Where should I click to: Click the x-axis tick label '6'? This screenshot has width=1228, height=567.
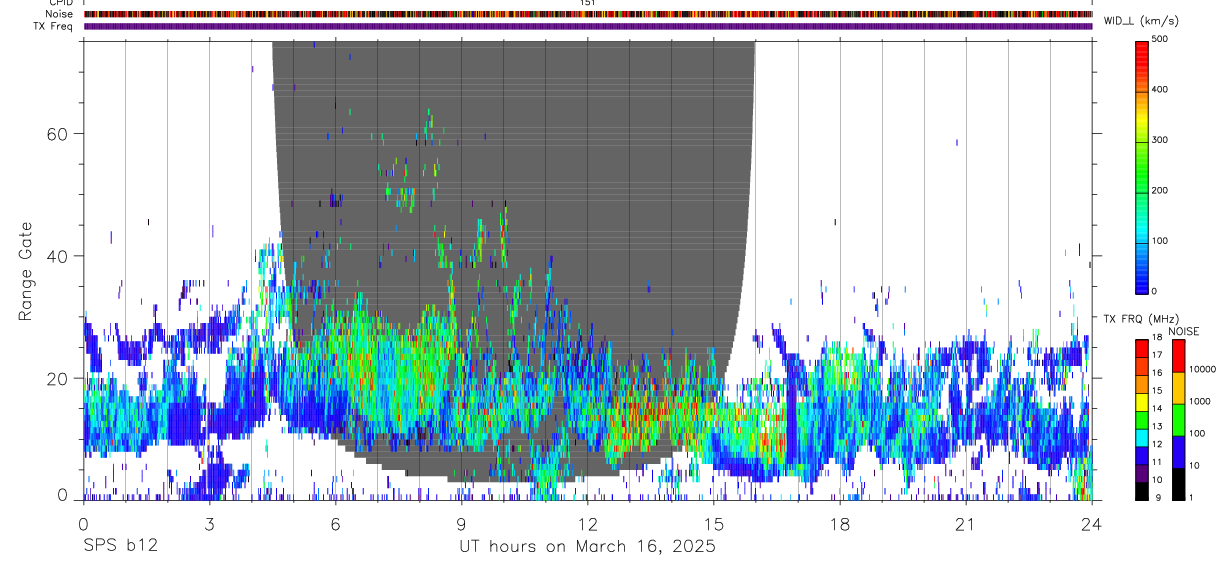[335, 524]
